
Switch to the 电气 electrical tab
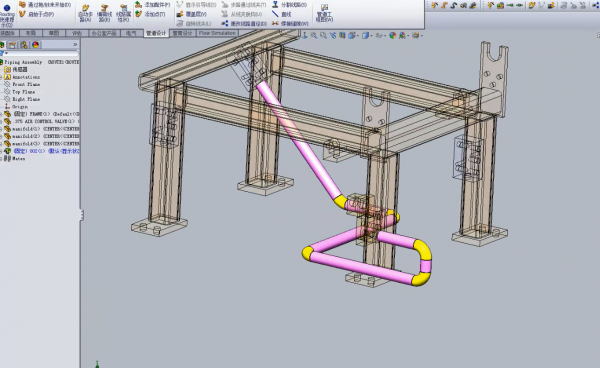coord(131,33)
